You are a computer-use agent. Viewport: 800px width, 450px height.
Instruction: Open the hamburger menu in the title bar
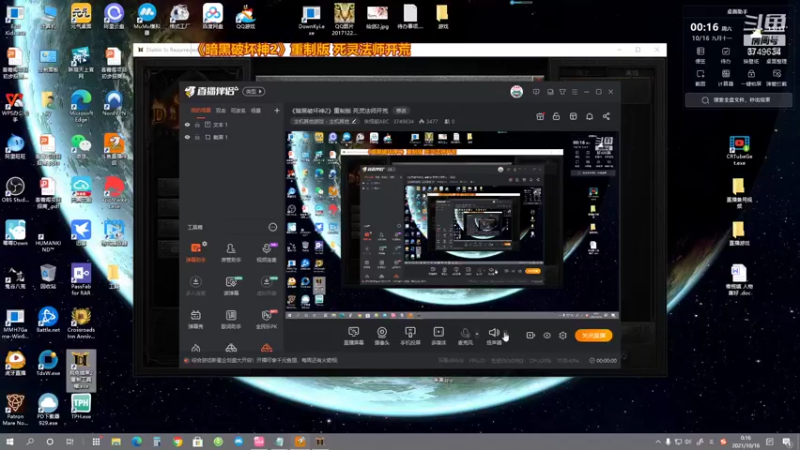[574, 92]
